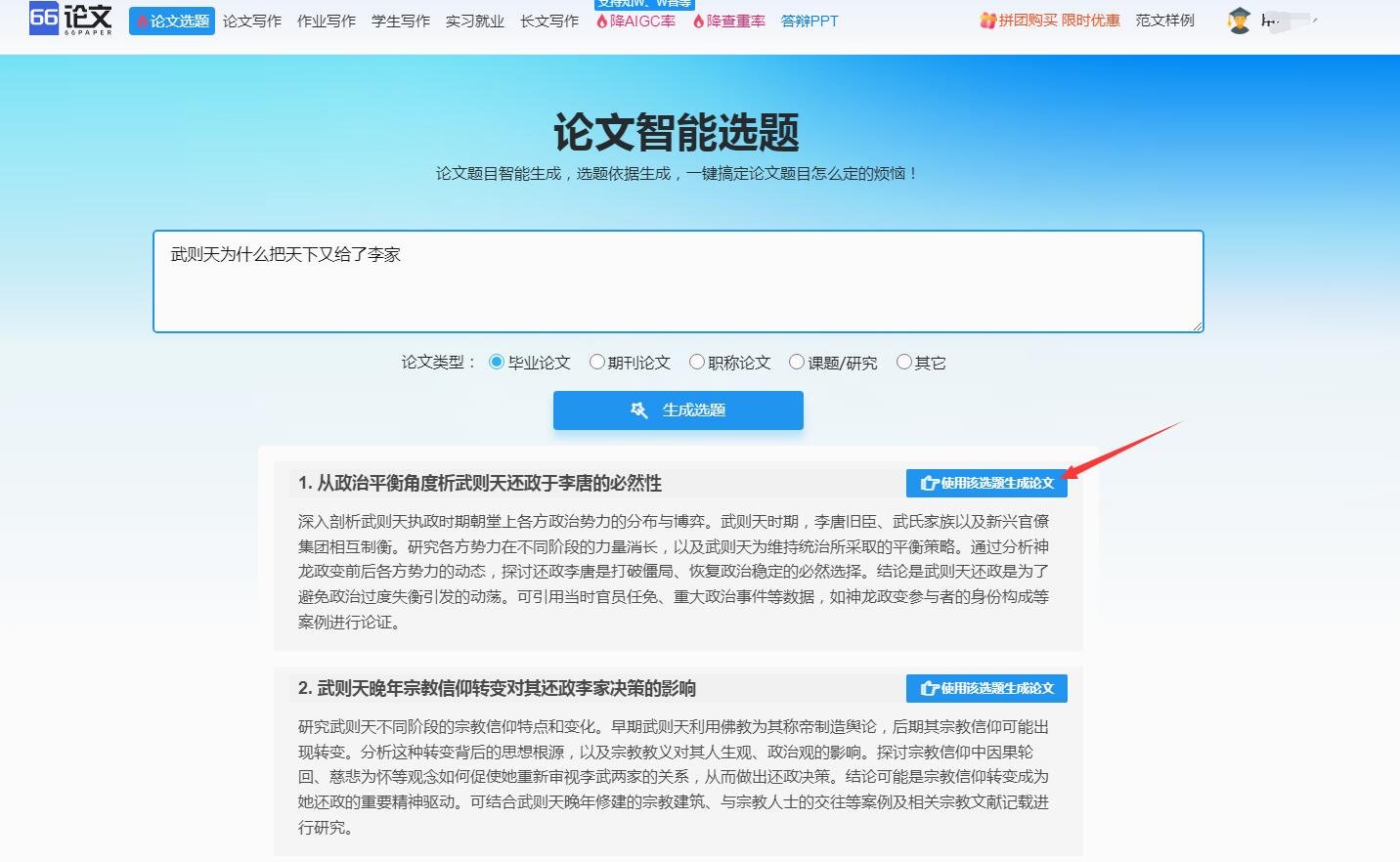Screen dimensions: 1400x862
Task: Click hand icon on second 使用该选题生成论文 button
Action: [929, 688]
